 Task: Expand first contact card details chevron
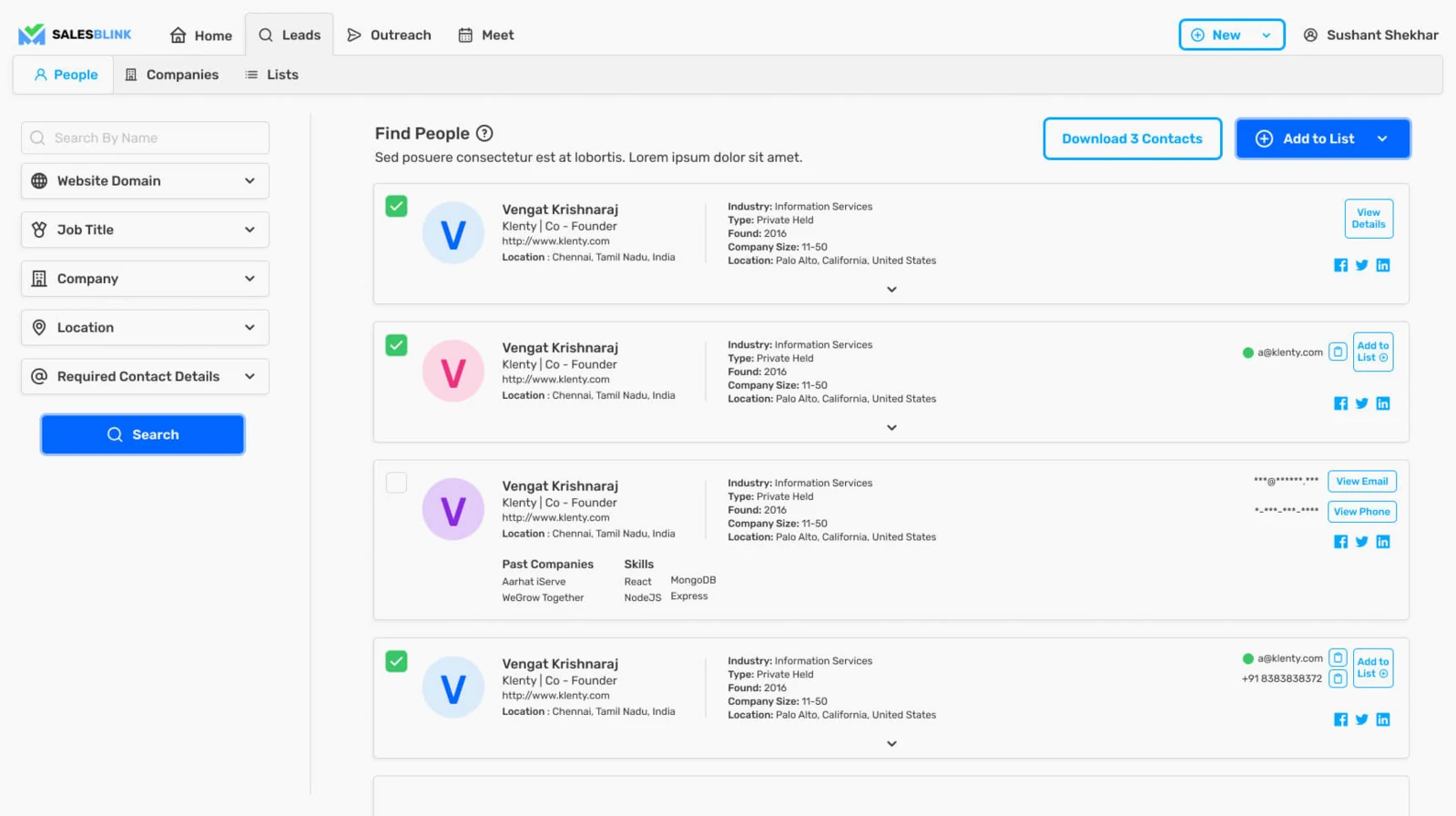[x=891, y=290]
